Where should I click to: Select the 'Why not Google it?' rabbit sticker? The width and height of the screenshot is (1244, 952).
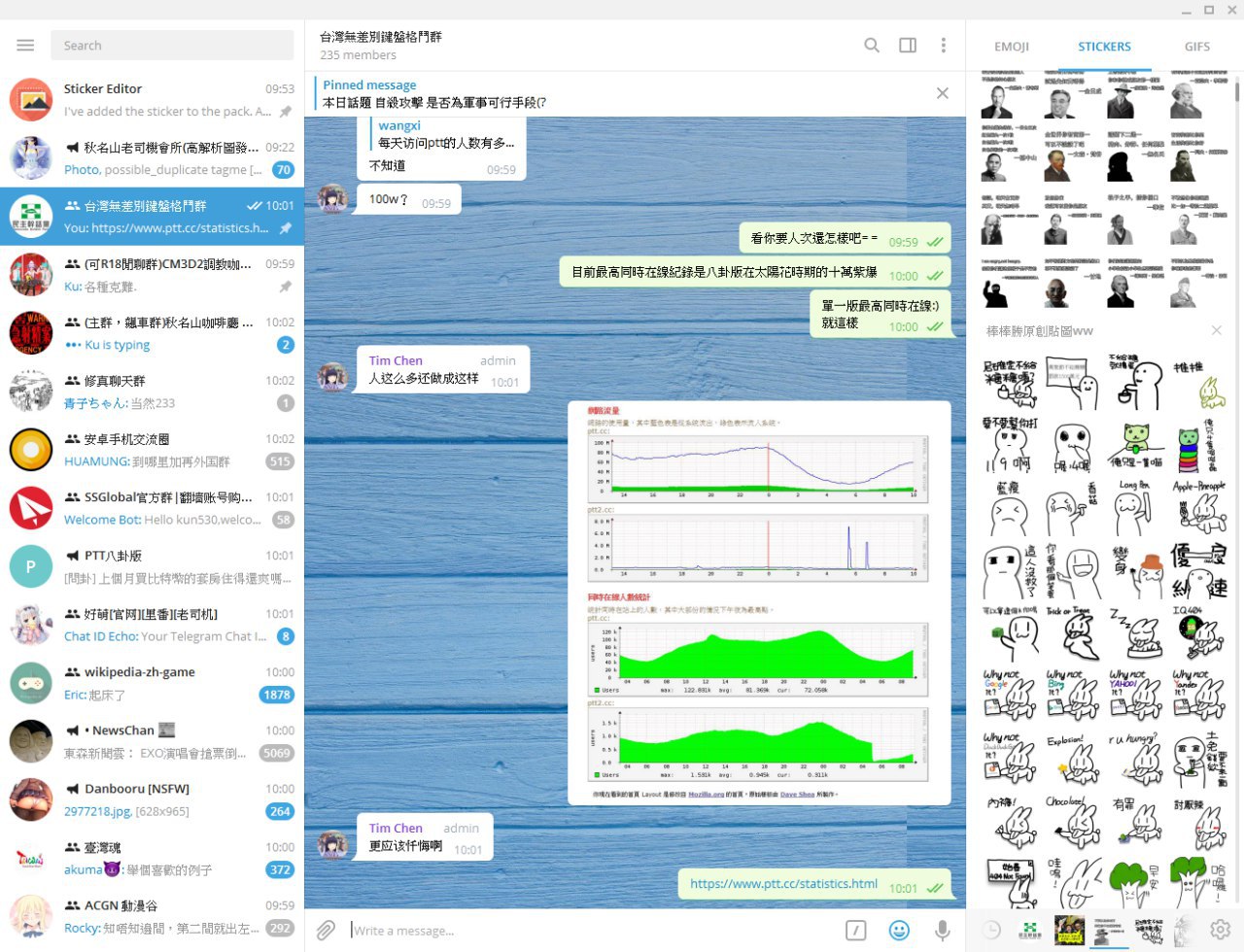(x=1010, y=694)
